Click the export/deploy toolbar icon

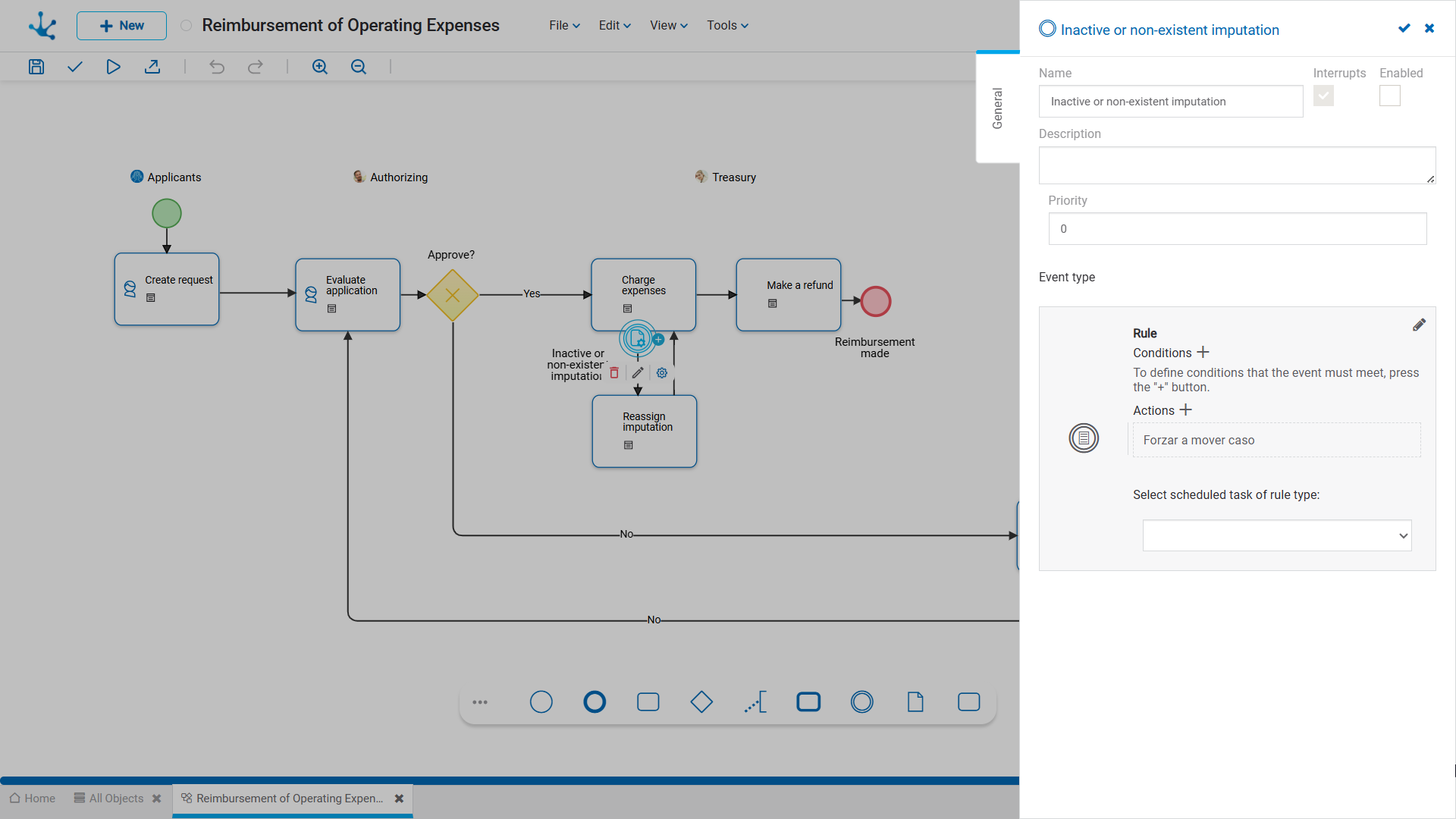point(152,67)
